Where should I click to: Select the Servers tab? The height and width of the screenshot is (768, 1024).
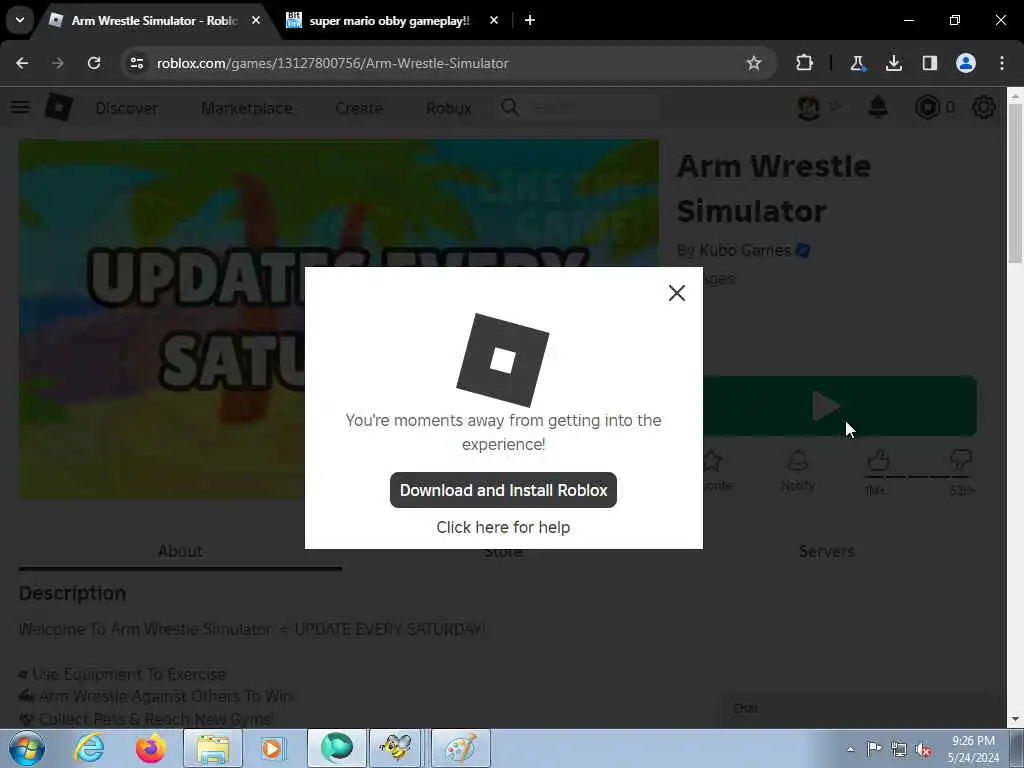[826, 551]
